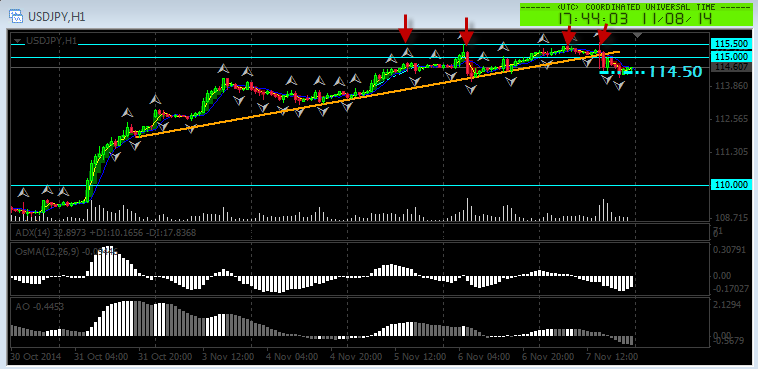The image size is (758, 369).
Task: Open the USDJPY,H1 dropdown triangle inside the chart
Action: (x=18, y=41)
